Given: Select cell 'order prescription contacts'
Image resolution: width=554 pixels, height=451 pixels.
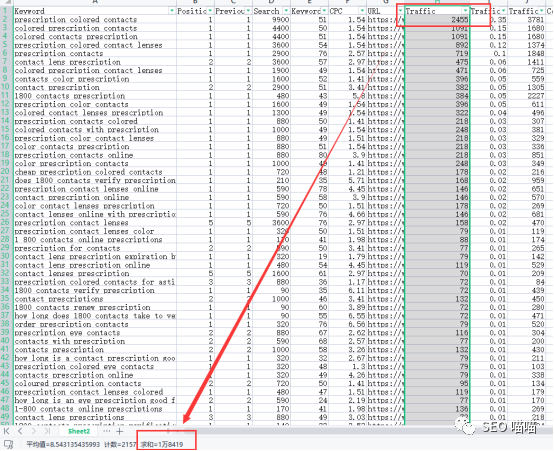Looking at the screenshot, I should point(95,324).
